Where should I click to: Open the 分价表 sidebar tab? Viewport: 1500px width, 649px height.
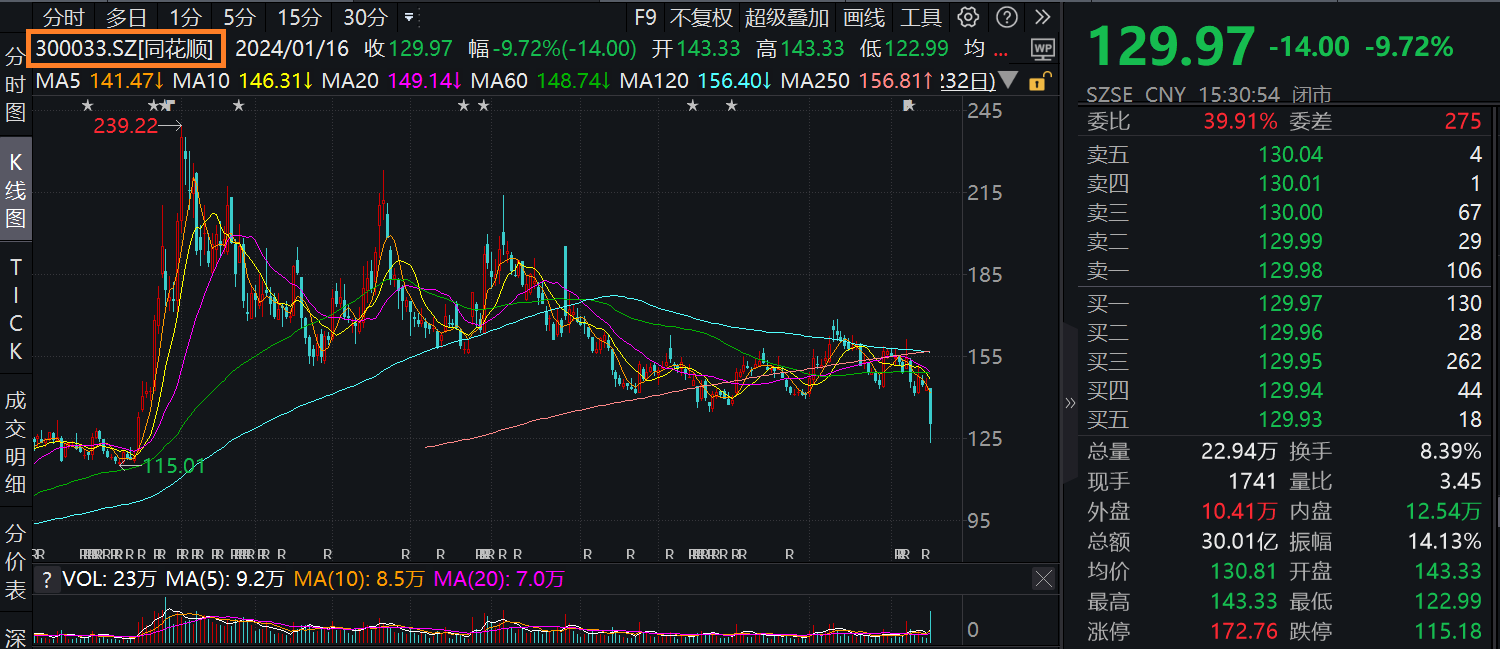(x=15, y=561)
